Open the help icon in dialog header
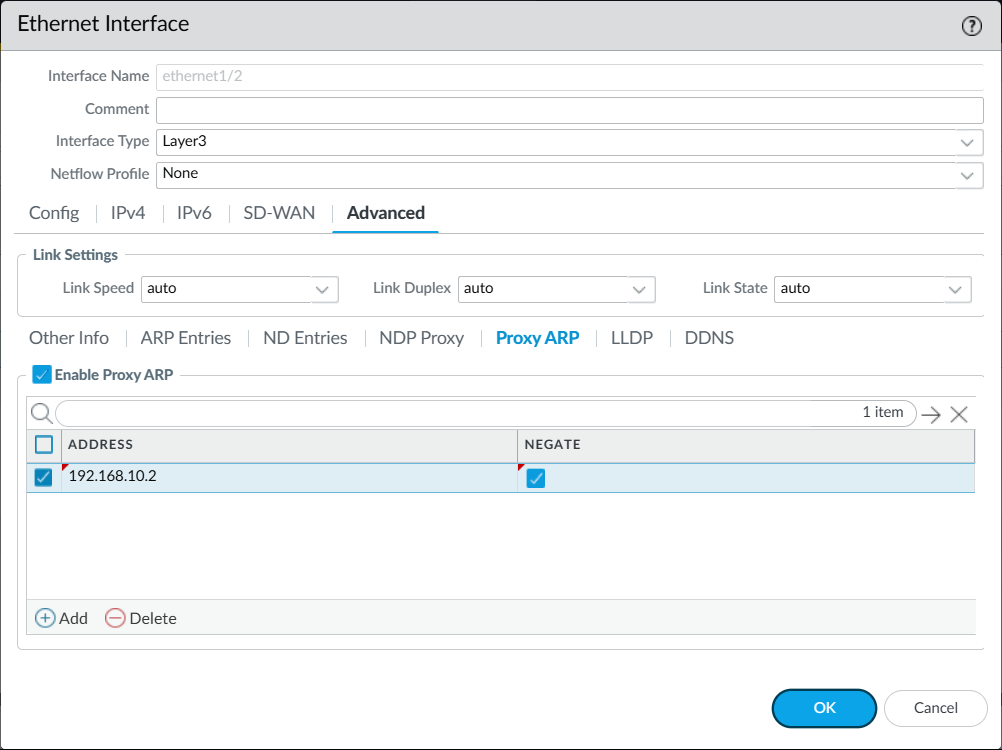This screenshot has height=750, width=1002. pos(971,26)
